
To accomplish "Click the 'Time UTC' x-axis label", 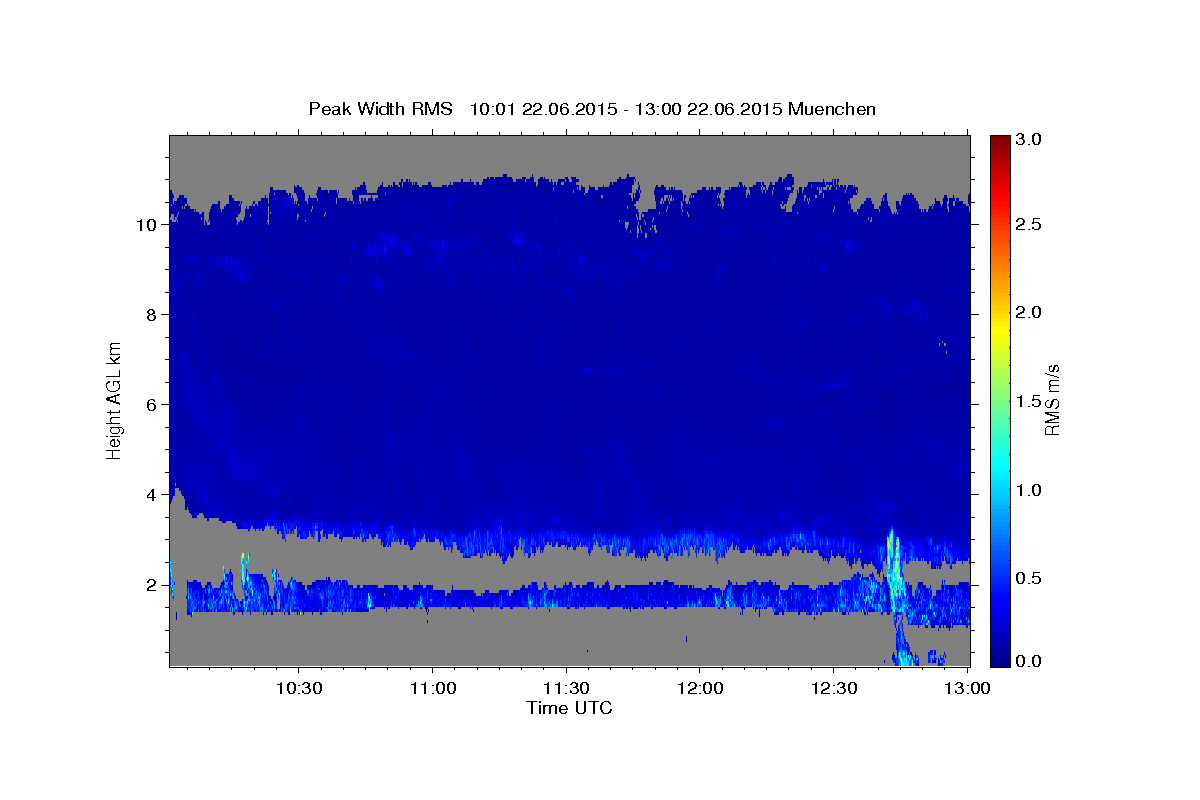I will pyautogui.click(x=569, y=708).
